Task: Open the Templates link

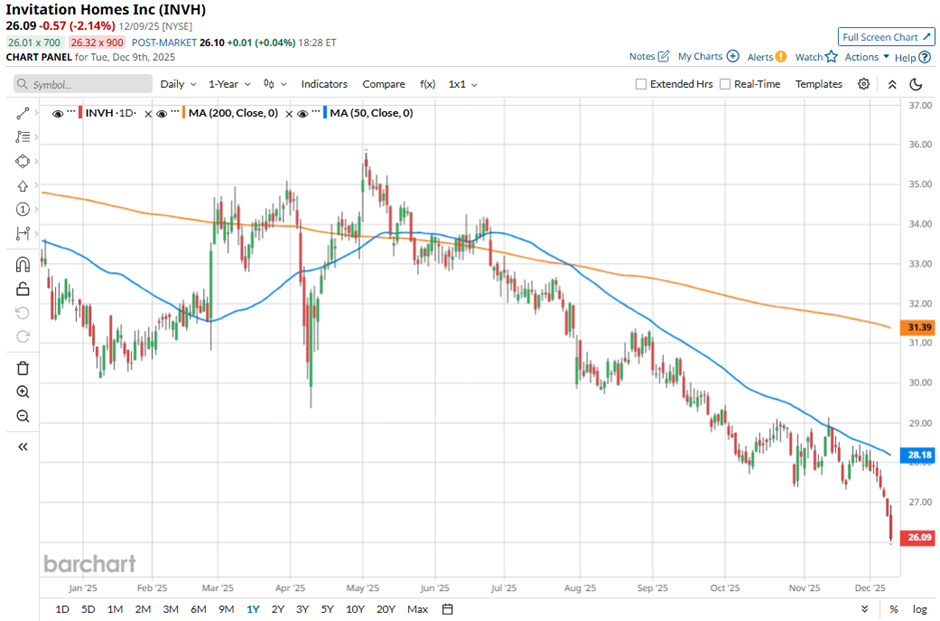Action: click(818, 84)
